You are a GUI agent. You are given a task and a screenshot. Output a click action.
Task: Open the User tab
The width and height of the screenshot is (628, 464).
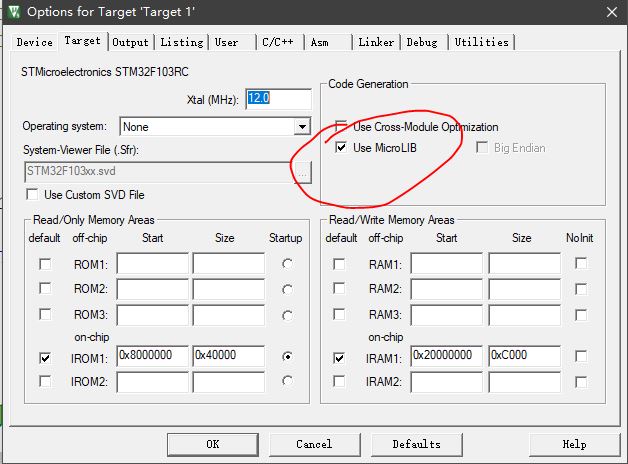[x=227, y=42]
